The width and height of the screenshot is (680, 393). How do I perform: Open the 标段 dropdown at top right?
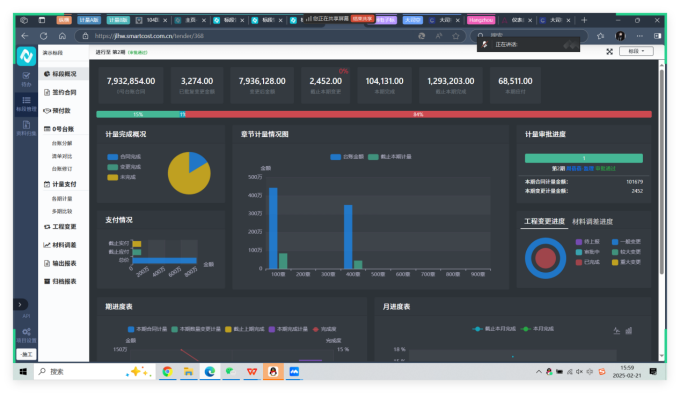(636, 51)
